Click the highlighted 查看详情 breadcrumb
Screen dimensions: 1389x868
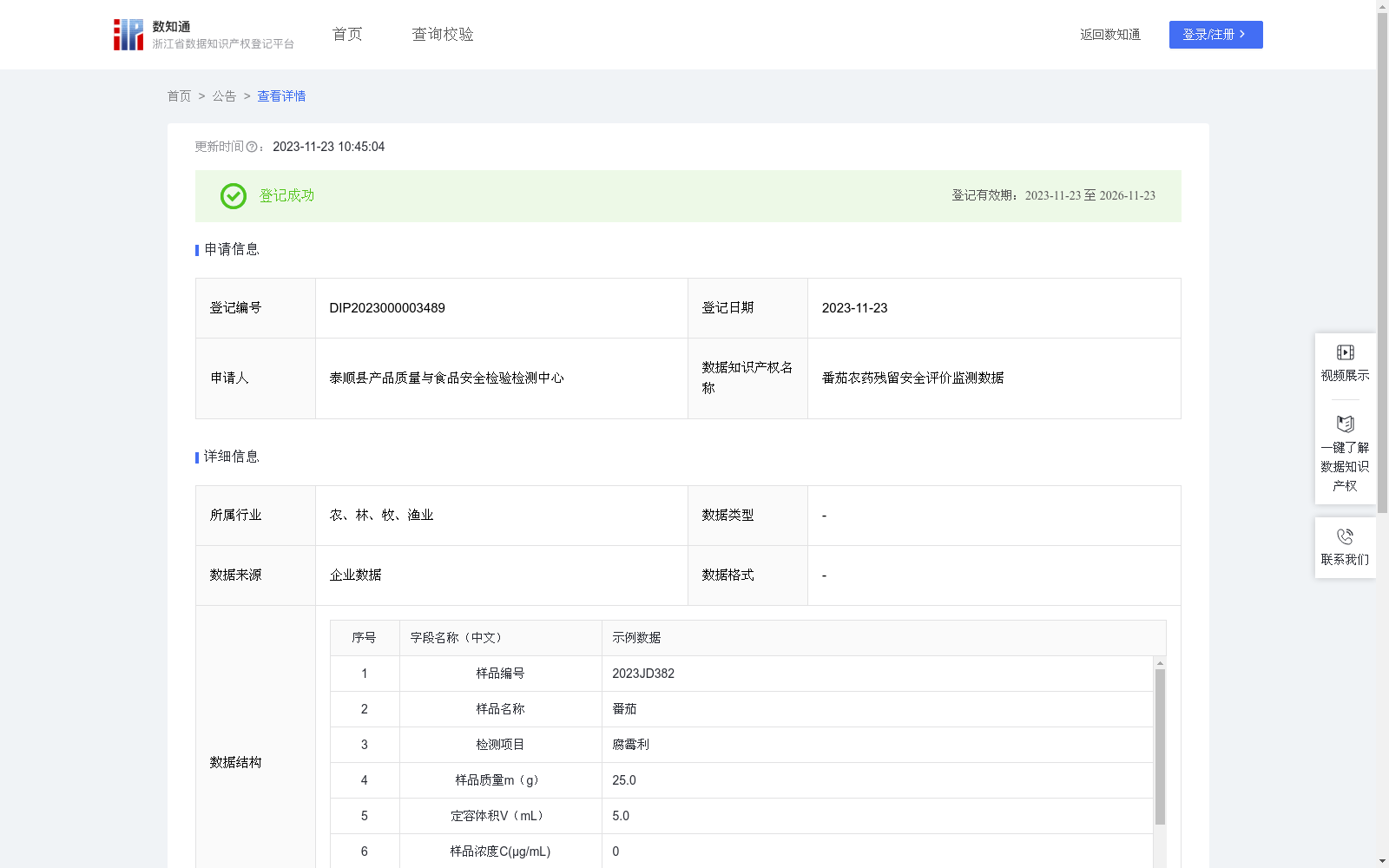(280, 96)
